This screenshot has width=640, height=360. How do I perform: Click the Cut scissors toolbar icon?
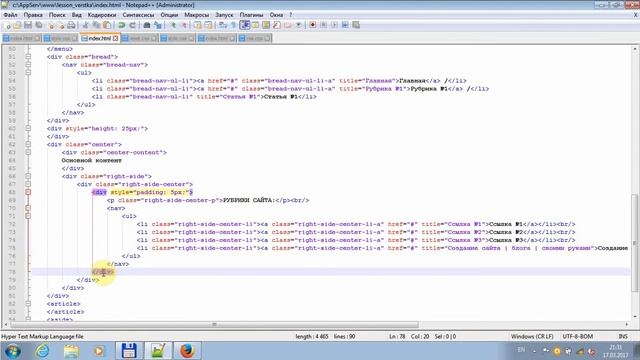(85, 25)
